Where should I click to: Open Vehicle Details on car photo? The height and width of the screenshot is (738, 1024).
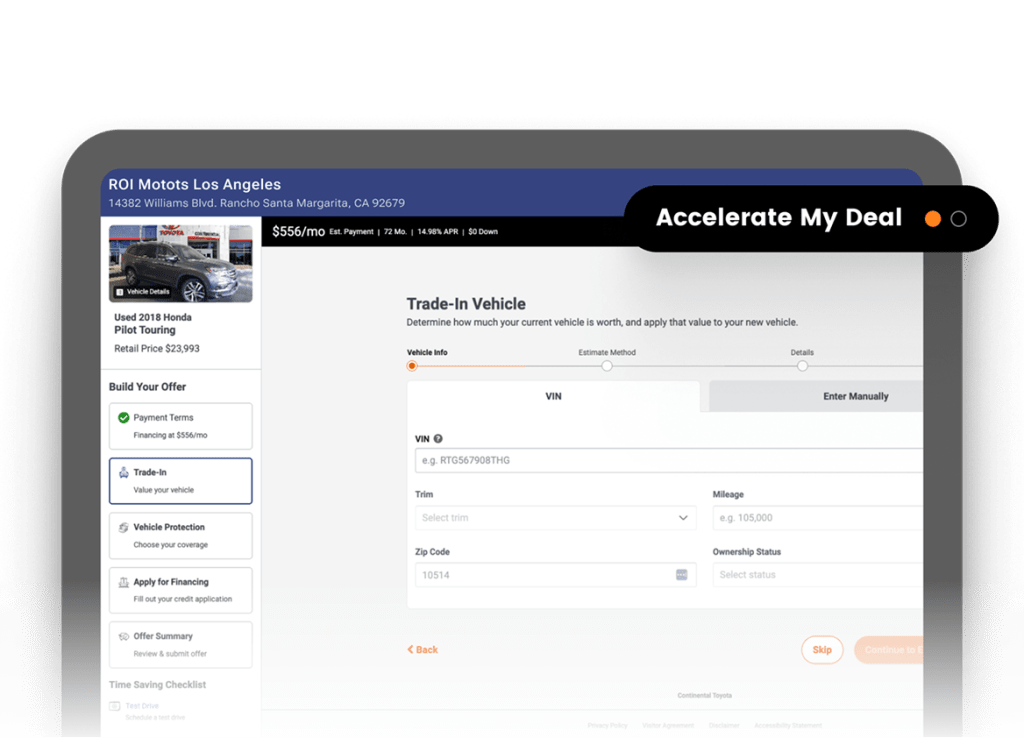[143, 292]
